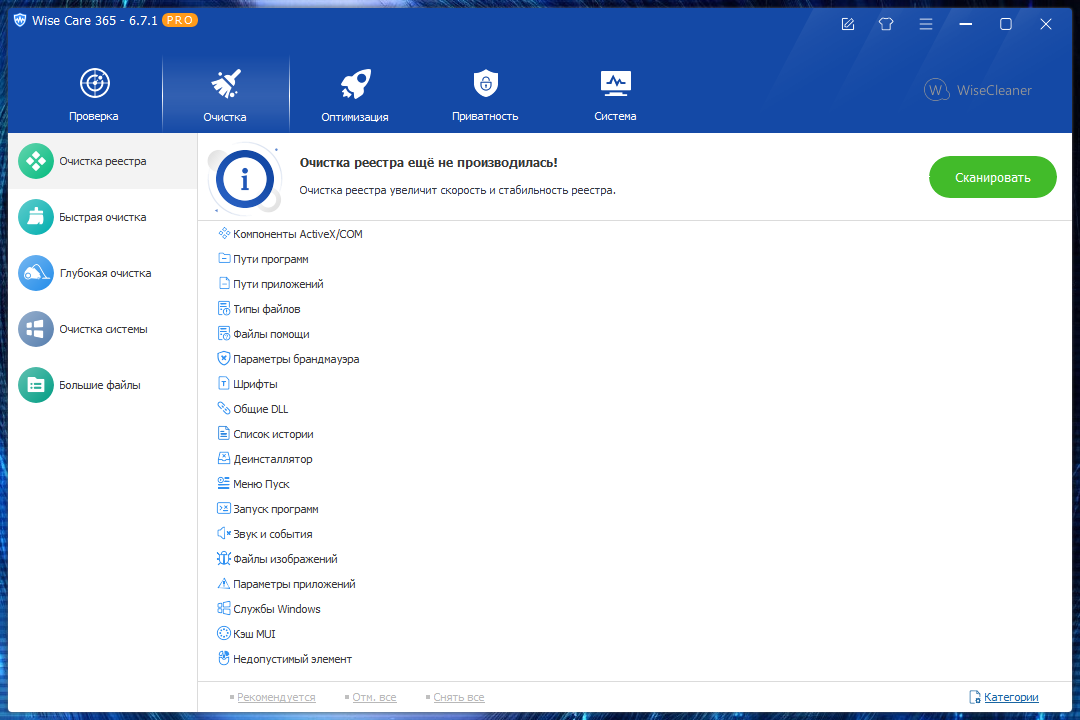Click the Службы Windows list entry

[x=276, y=609]
